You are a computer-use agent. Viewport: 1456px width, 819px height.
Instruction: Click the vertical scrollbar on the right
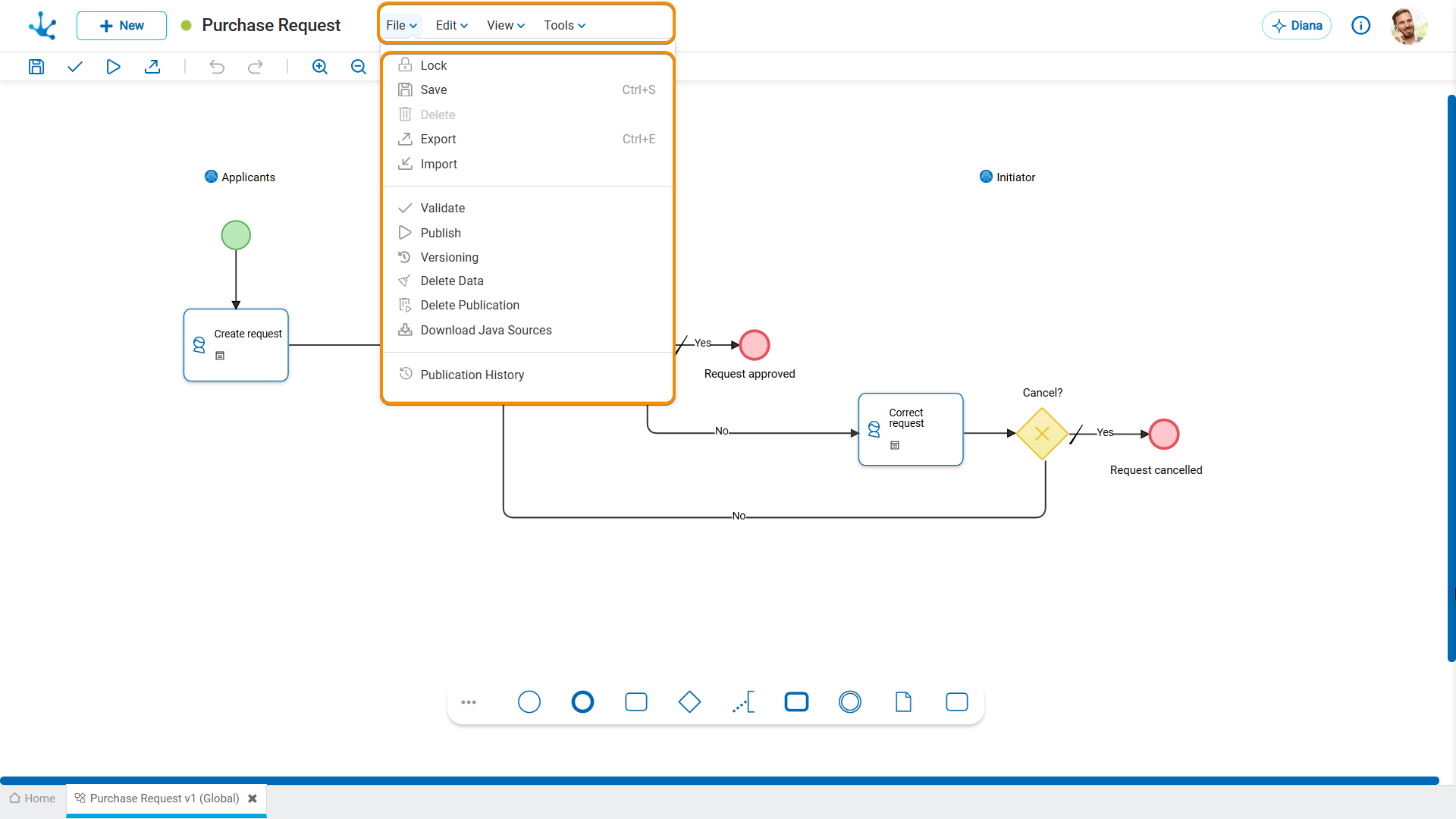(1451, 378)
